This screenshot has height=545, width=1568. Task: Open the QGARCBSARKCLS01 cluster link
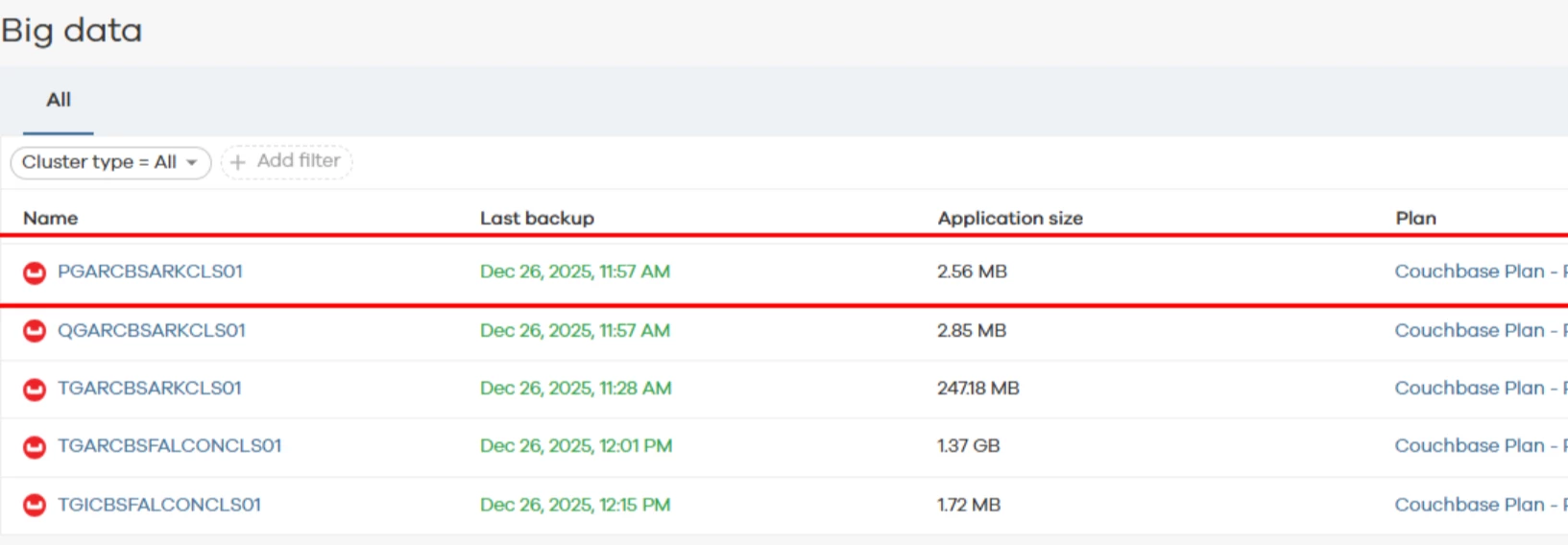click(x=152, y=330)
